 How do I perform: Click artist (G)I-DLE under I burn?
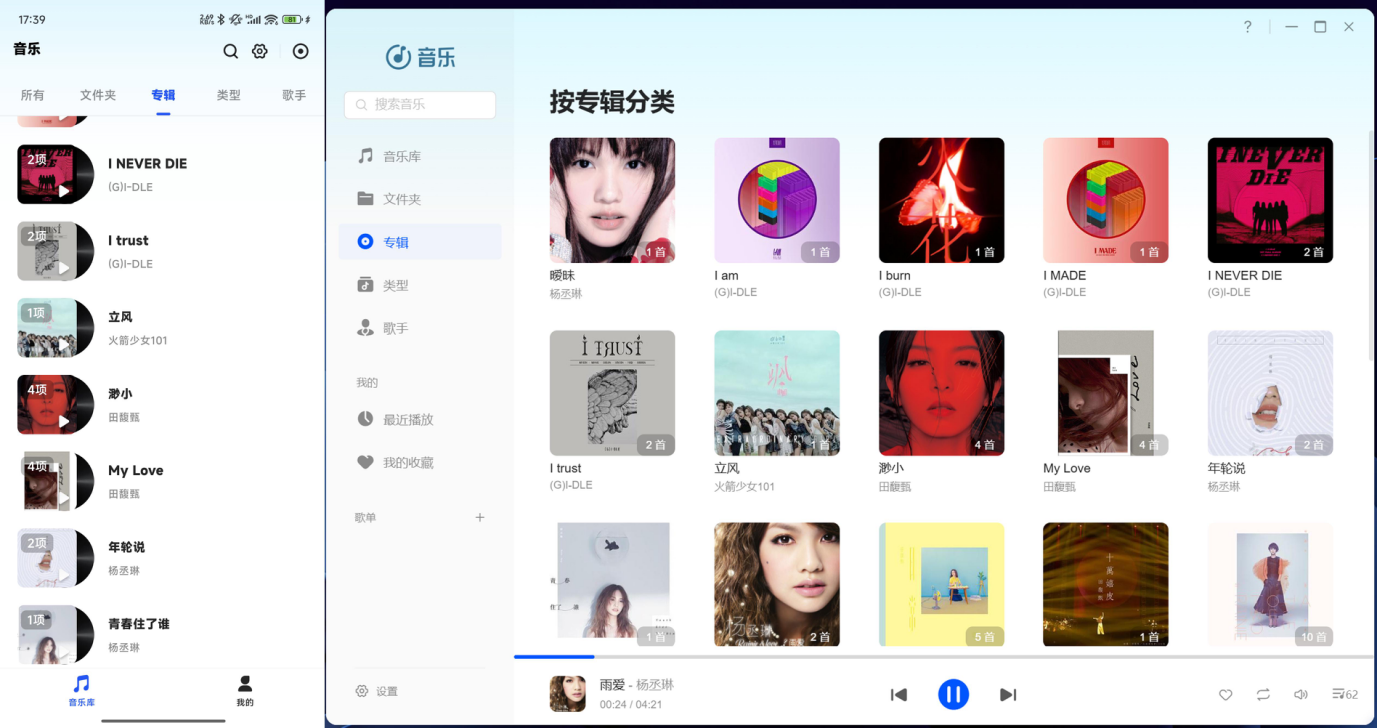point(900,293)
